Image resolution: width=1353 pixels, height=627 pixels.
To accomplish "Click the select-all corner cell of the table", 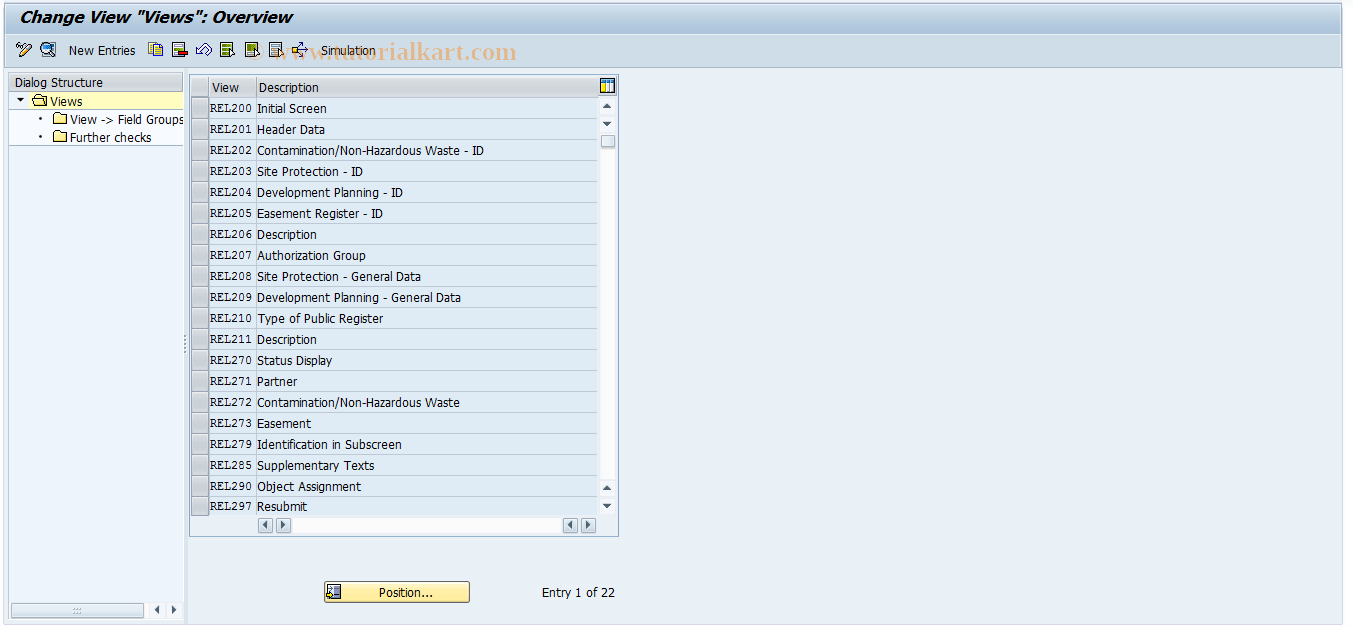I will click(x=200, y=87).
